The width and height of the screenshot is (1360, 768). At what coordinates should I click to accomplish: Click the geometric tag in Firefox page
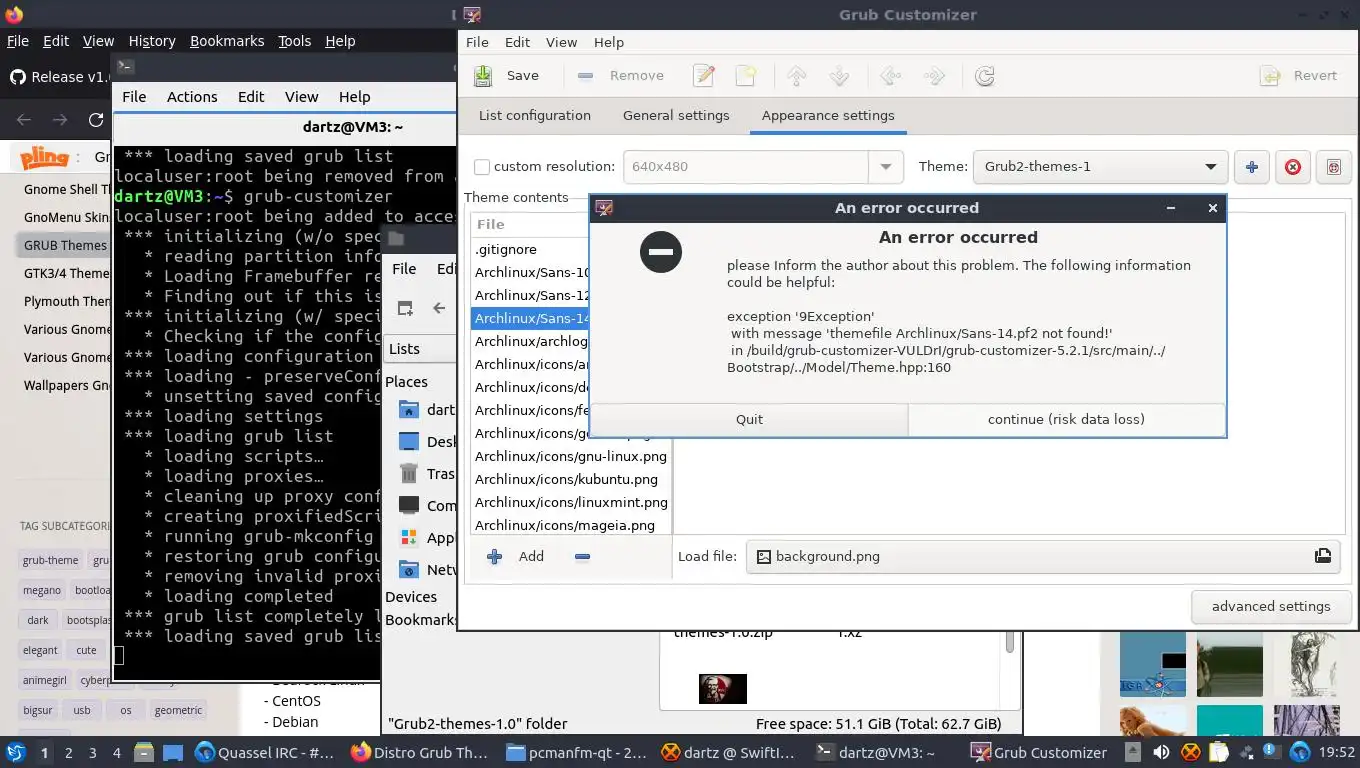[178, 710]
